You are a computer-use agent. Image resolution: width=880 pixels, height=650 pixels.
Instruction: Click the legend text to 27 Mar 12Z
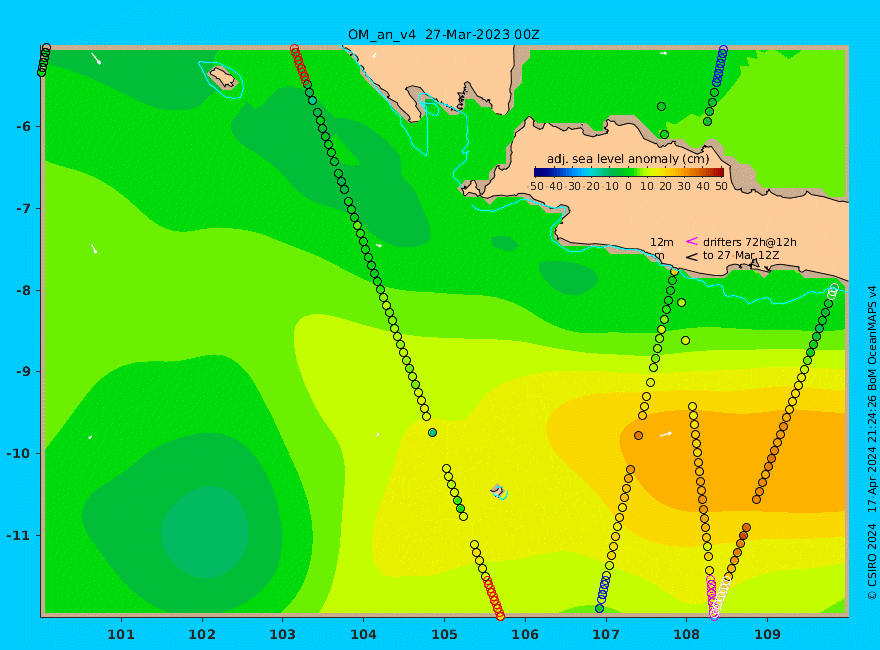tap(741, 255)
